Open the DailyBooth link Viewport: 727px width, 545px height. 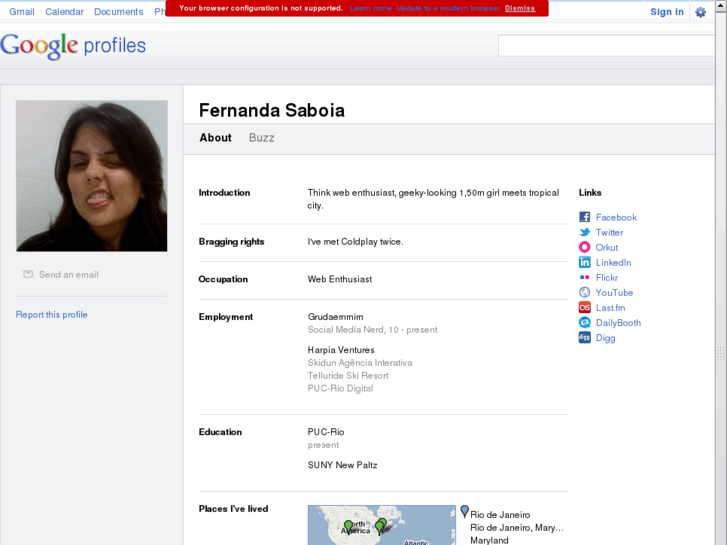[x=619, y=323]
